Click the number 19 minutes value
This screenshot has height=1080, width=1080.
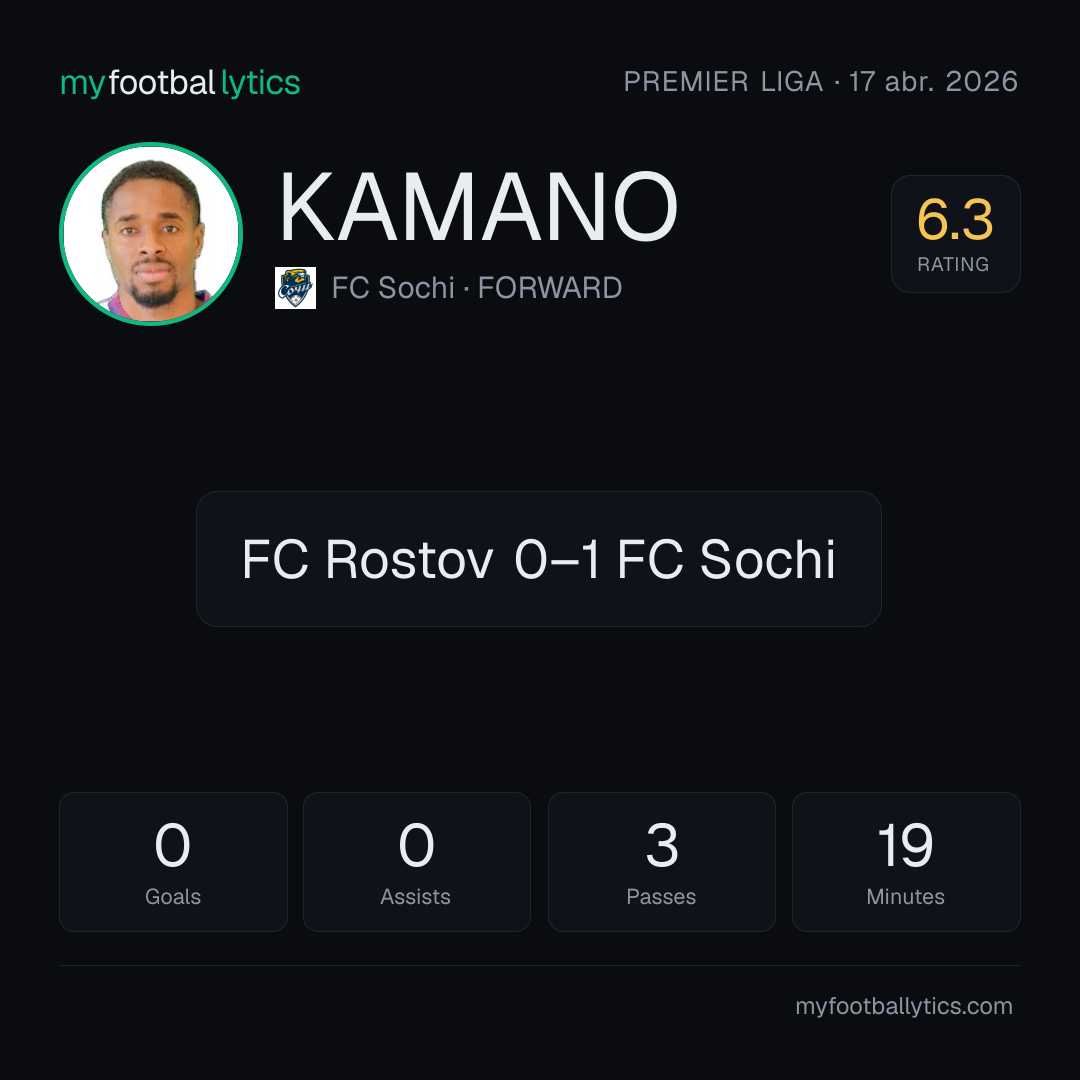[x=905, y=845]
